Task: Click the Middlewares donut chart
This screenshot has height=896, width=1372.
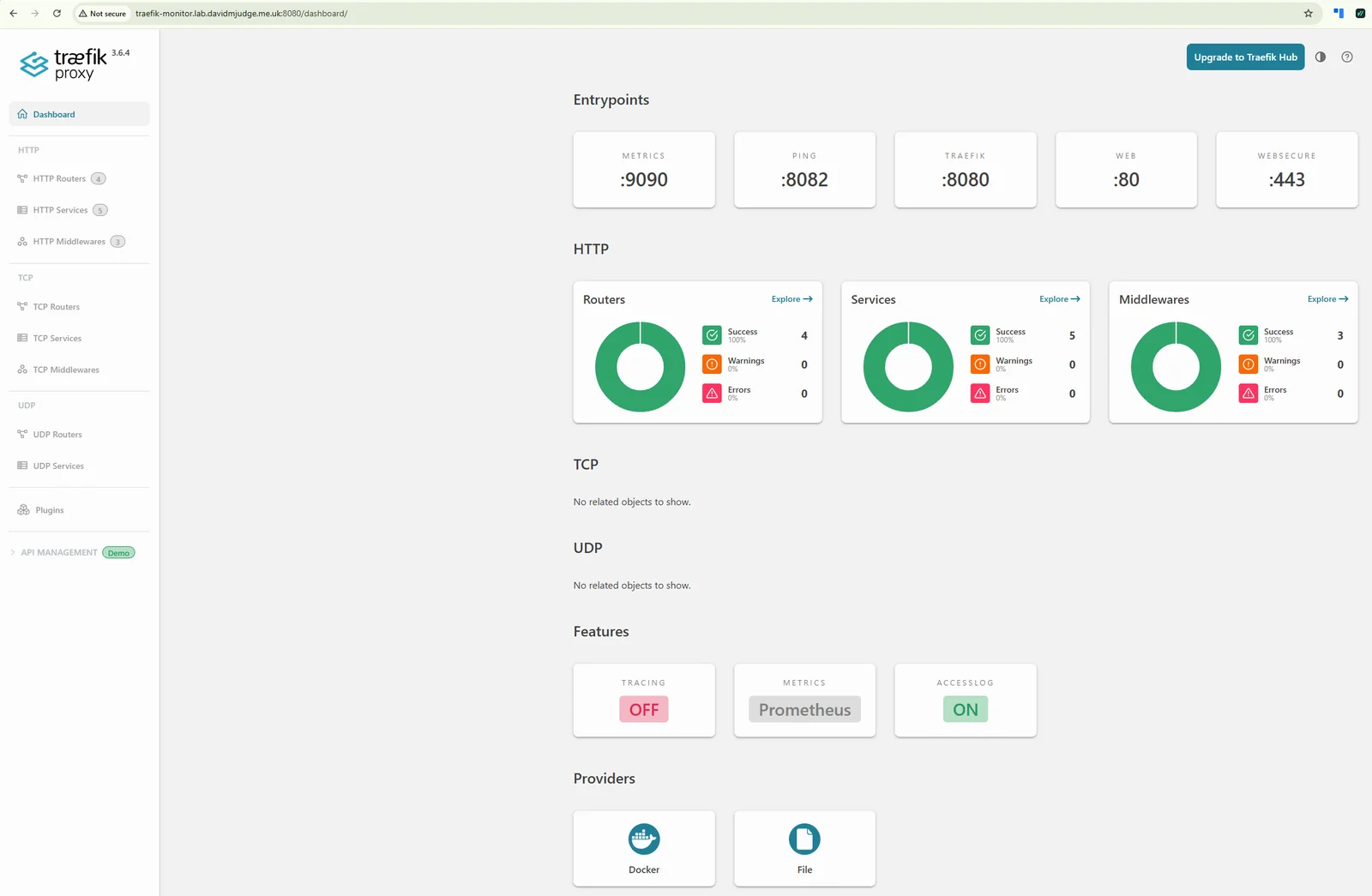Action: (x=1176, y=367)
